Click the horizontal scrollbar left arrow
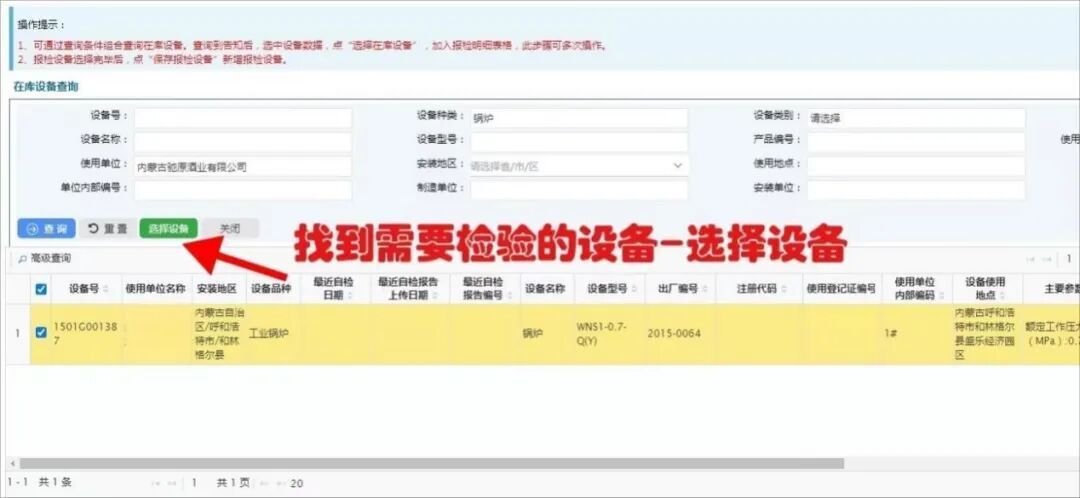1080x498 pixels. click(x=11, y=464)
